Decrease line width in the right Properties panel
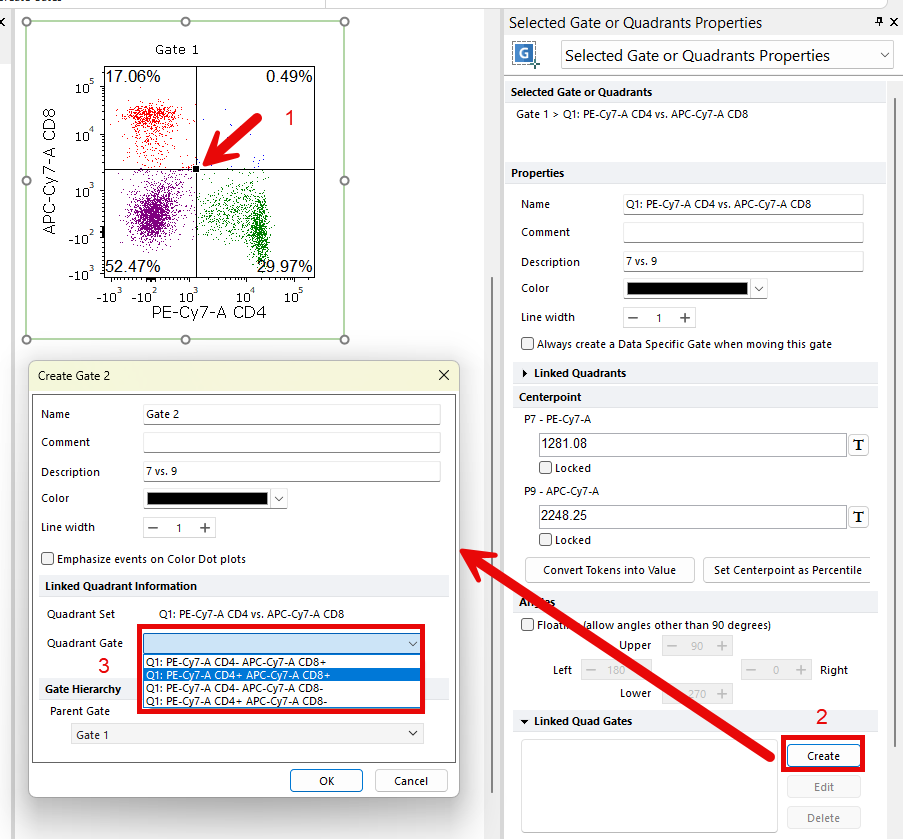The image size is (903, 839). tap(633, 318)
